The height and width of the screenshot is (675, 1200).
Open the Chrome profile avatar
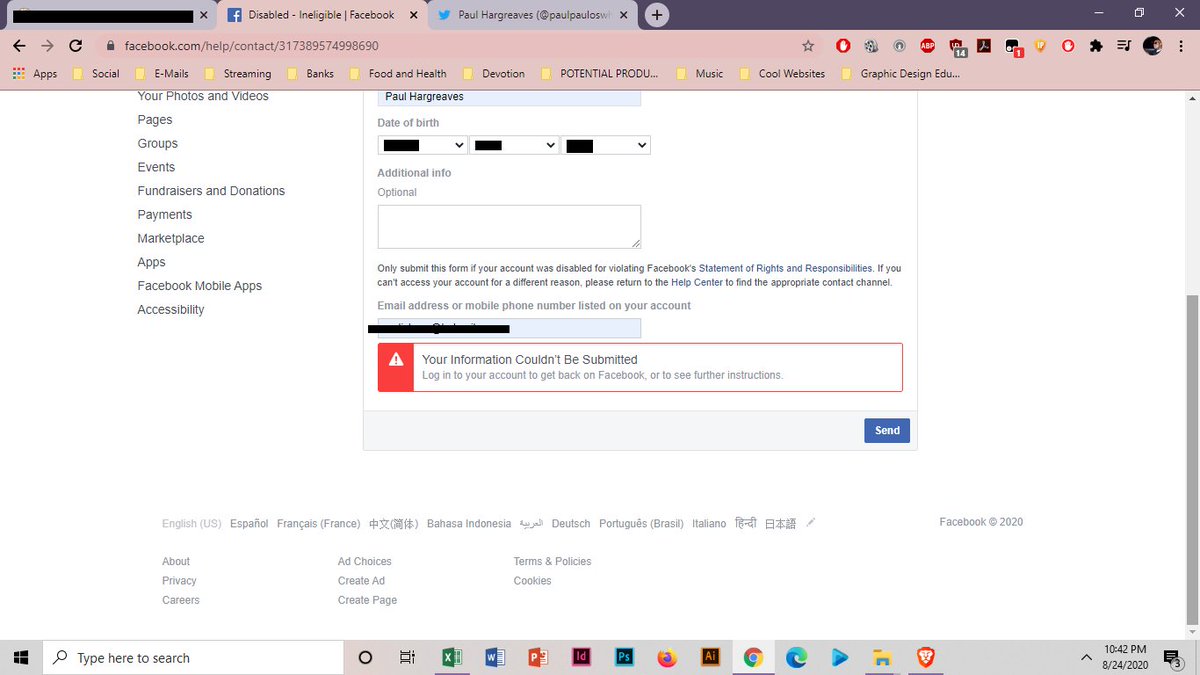(x=1152, y=46)
